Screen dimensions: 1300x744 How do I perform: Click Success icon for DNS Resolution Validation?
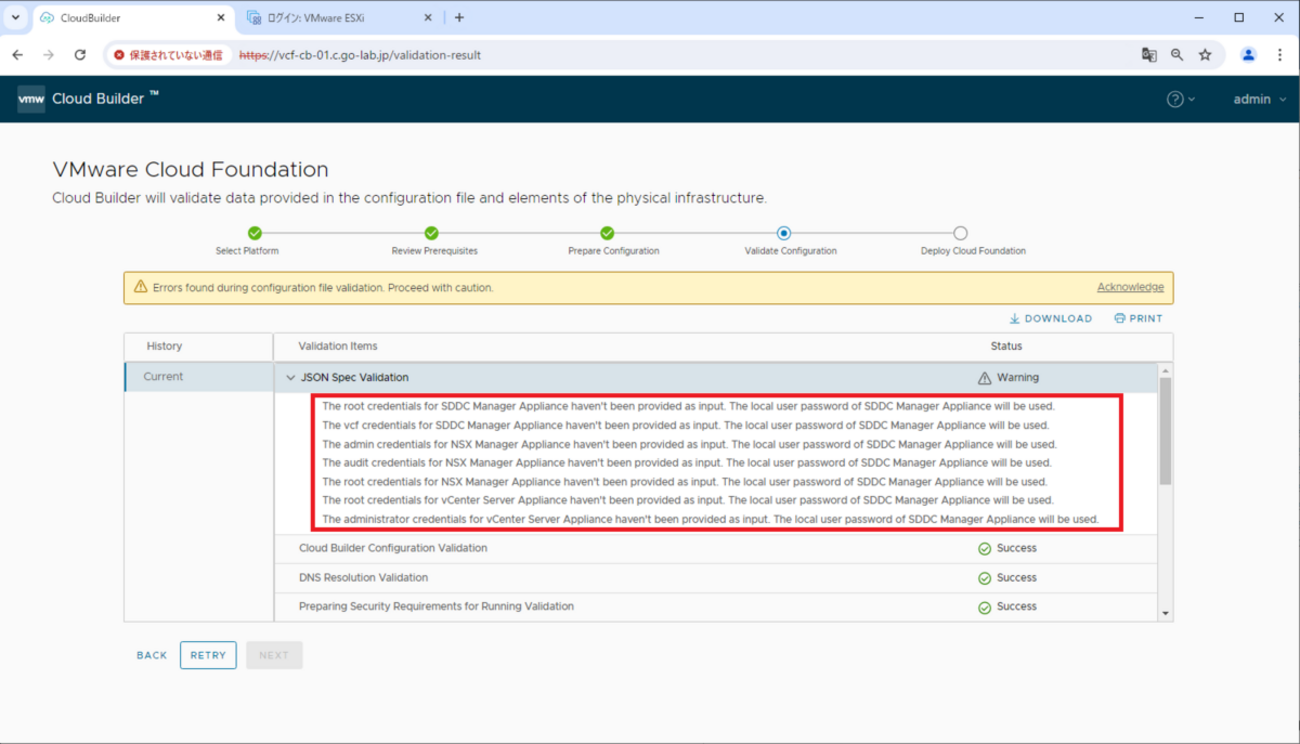point(984,578)
